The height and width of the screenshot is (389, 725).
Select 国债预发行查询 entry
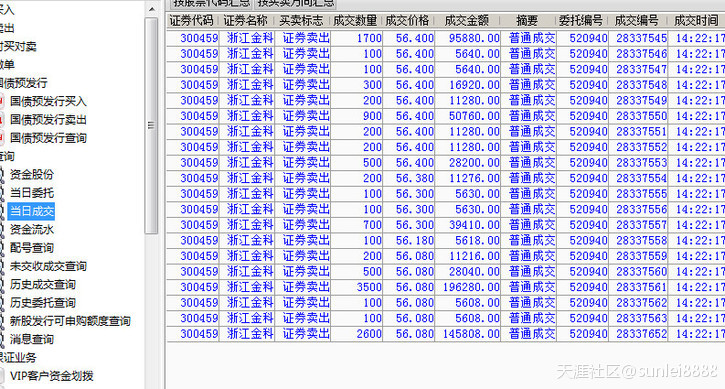[48, 138]
